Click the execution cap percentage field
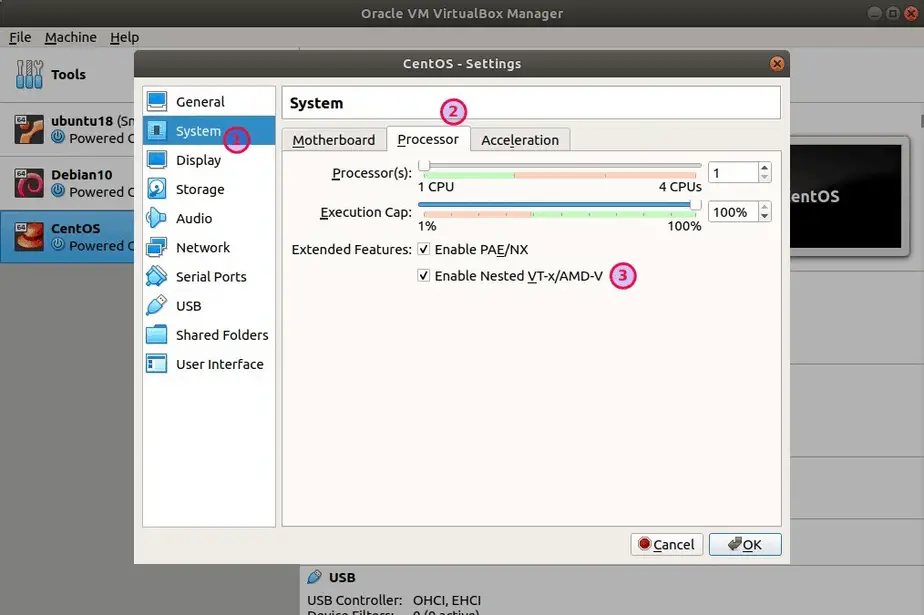The width and height of the screenshot is (924, 615). pos(733,212)
